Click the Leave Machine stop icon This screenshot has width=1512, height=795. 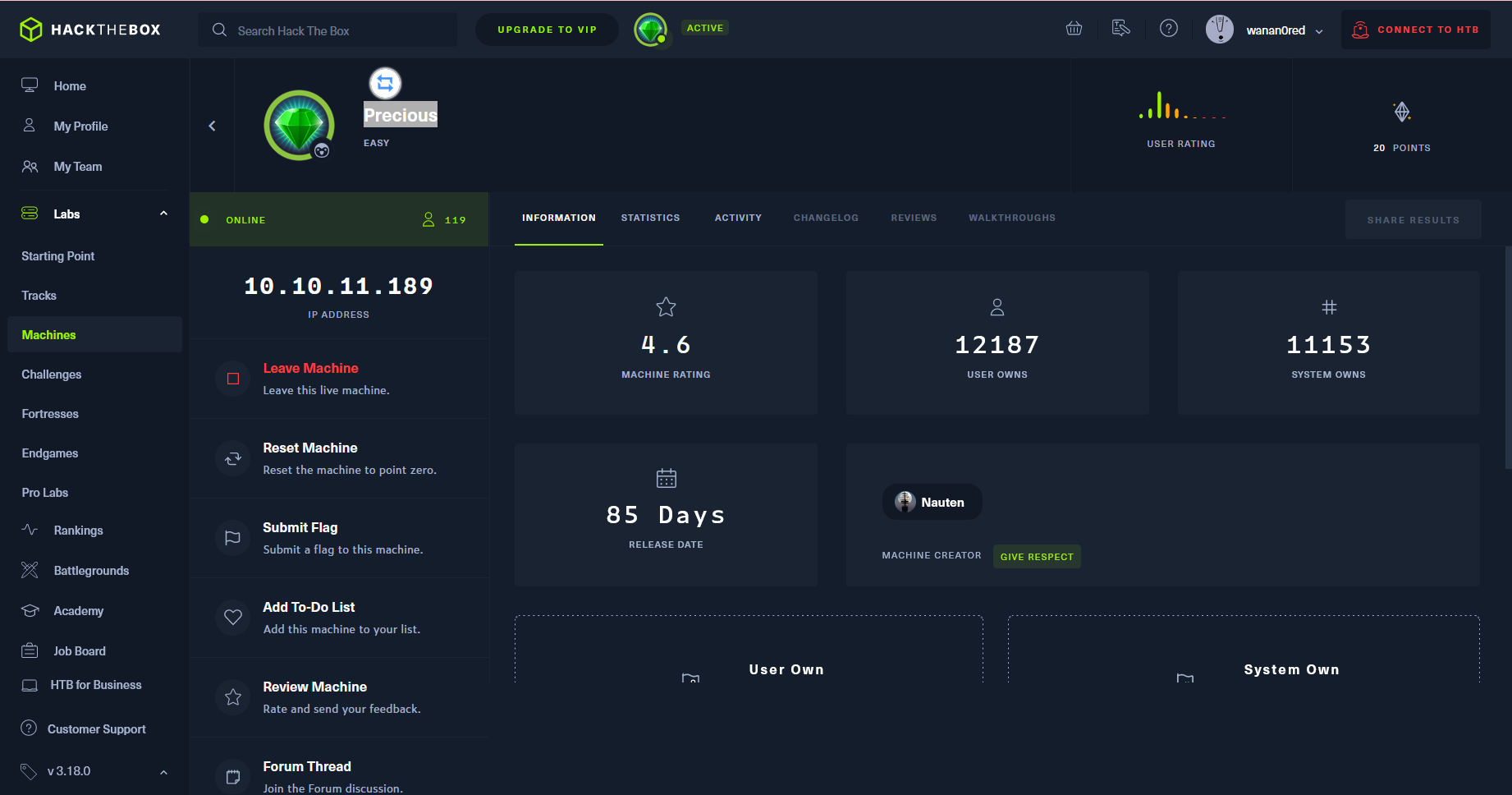233,379
